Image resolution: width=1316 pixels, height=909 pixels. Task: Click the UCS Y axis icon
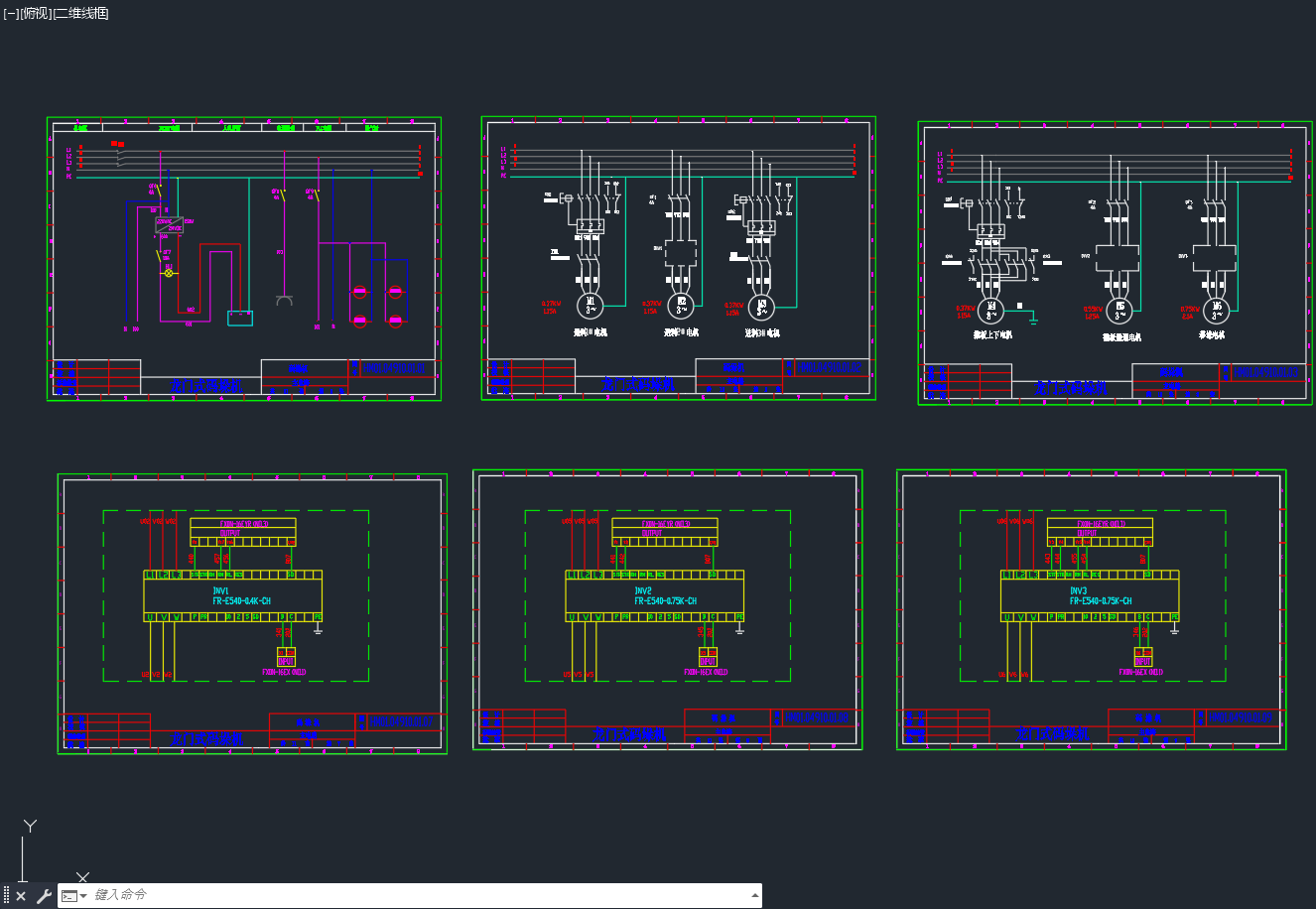31,826
